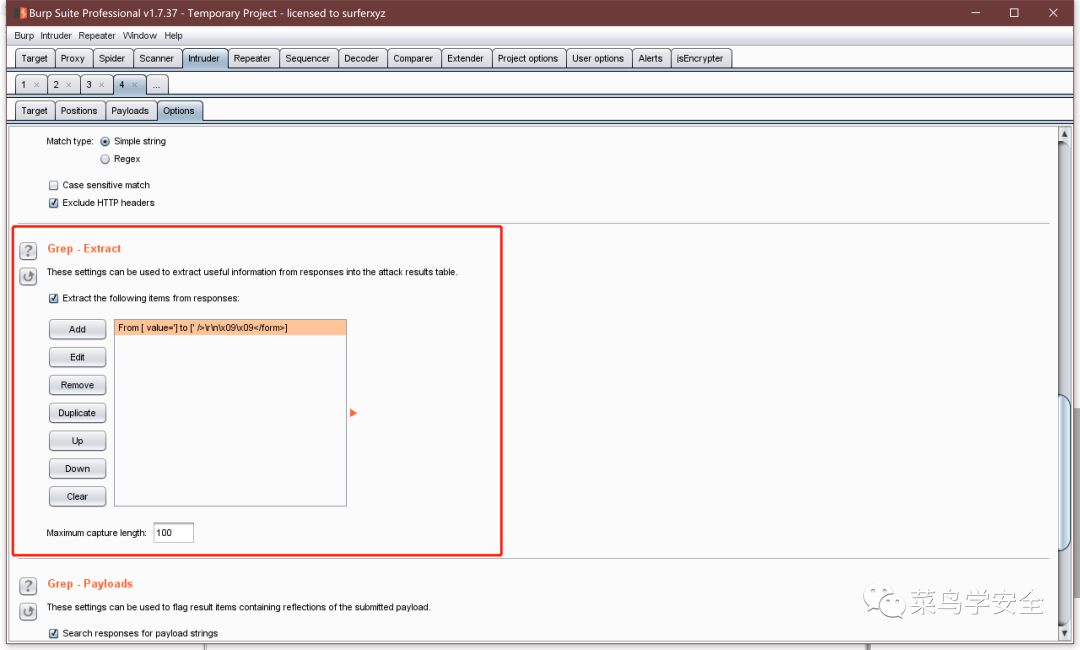Image resolution: width=1080 pixels, height=650 pixels.
Task: Toggle Extract the following items checkbox
Action: pos(53,298)
